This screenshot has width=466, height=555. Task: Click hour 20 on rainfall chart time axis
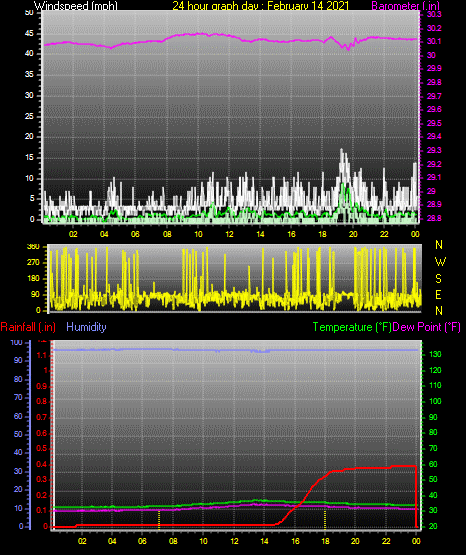point(355,541)
